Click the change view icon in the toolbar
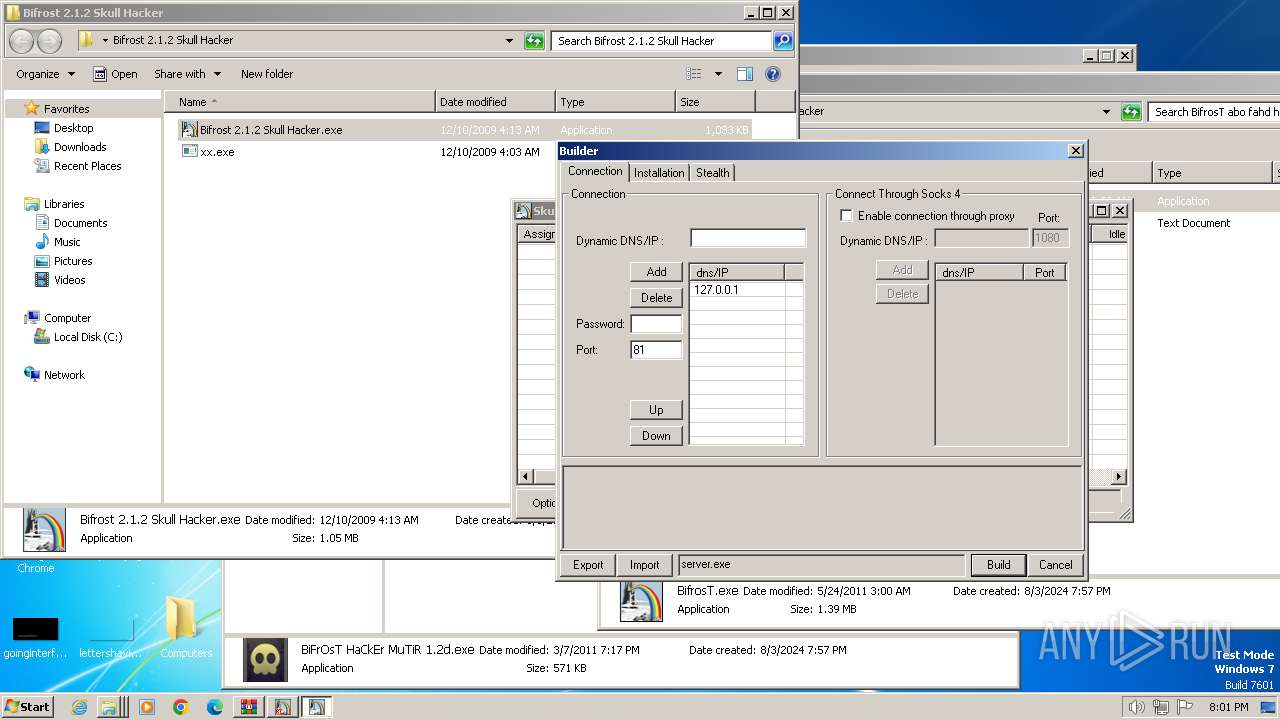 click(x=694, y=74)
